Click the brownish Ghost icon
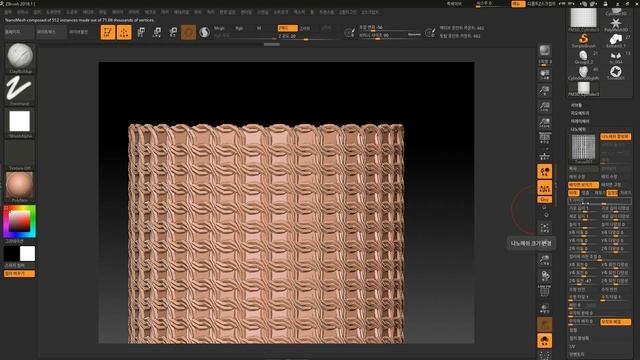640x360 pixels. coord(544,325)
